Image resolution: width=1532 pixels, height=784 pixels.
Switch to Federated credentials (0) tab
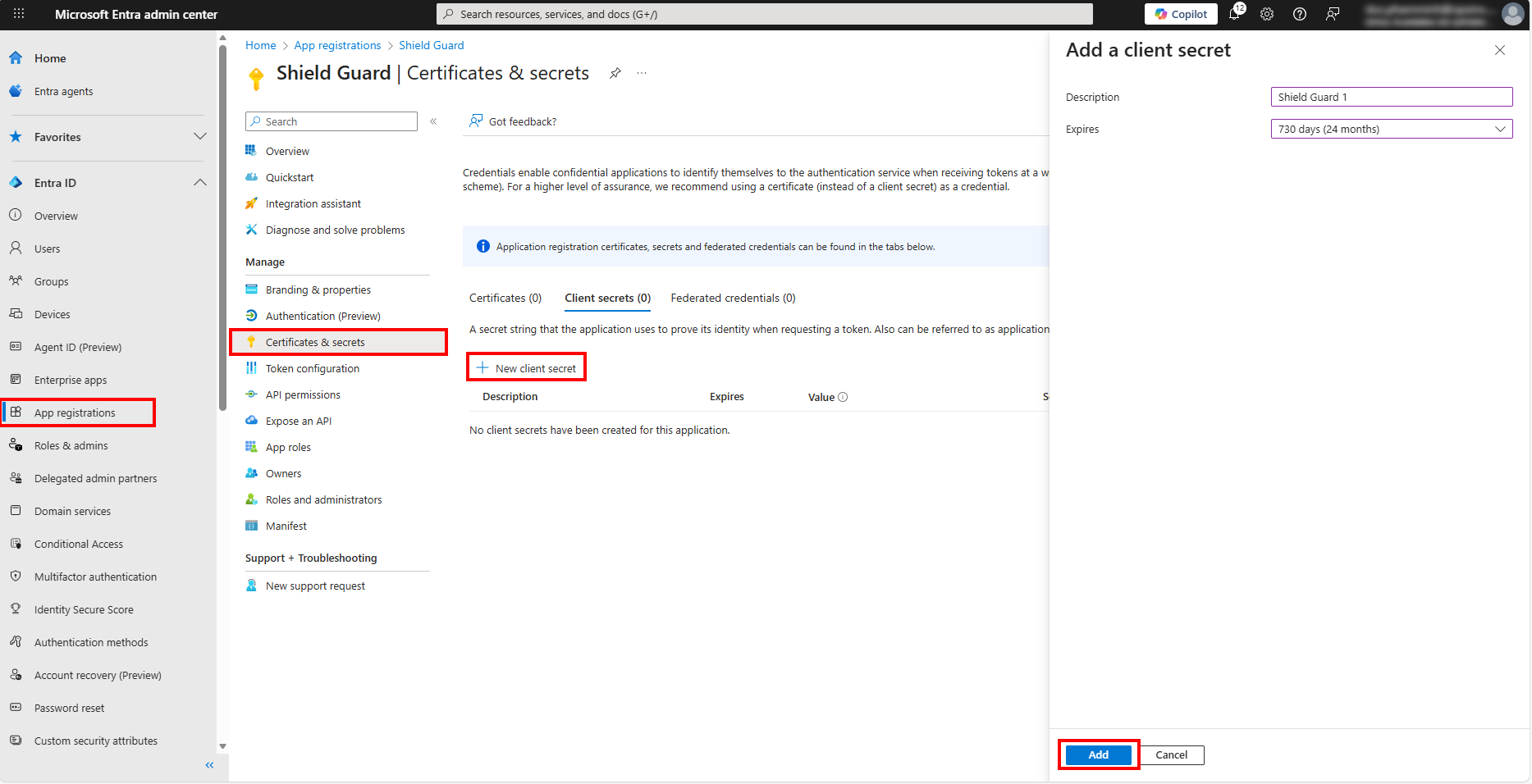(733, 298)
